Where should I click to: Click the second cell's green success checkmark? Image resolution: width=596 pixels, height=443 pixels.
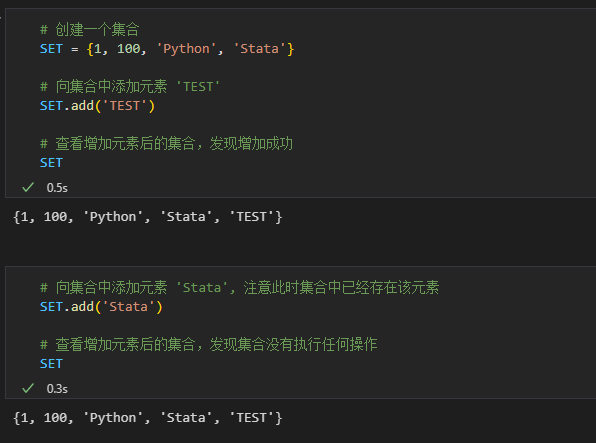coord(28,388)
